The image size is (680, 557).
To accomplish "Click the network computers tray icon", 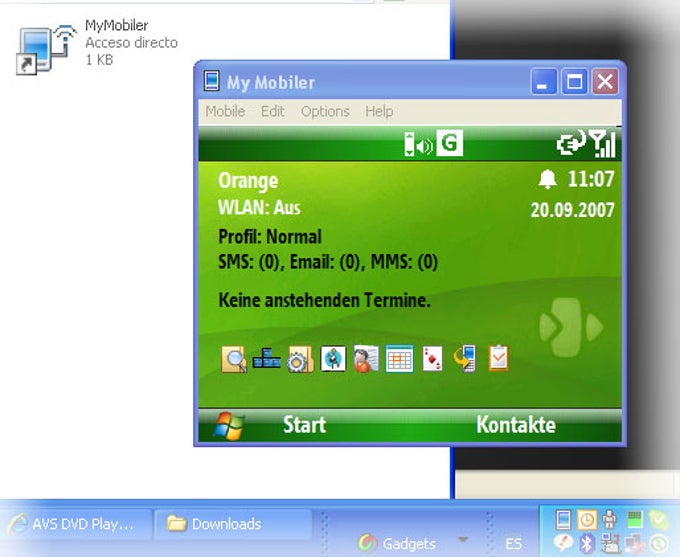I will click(610, 544).
